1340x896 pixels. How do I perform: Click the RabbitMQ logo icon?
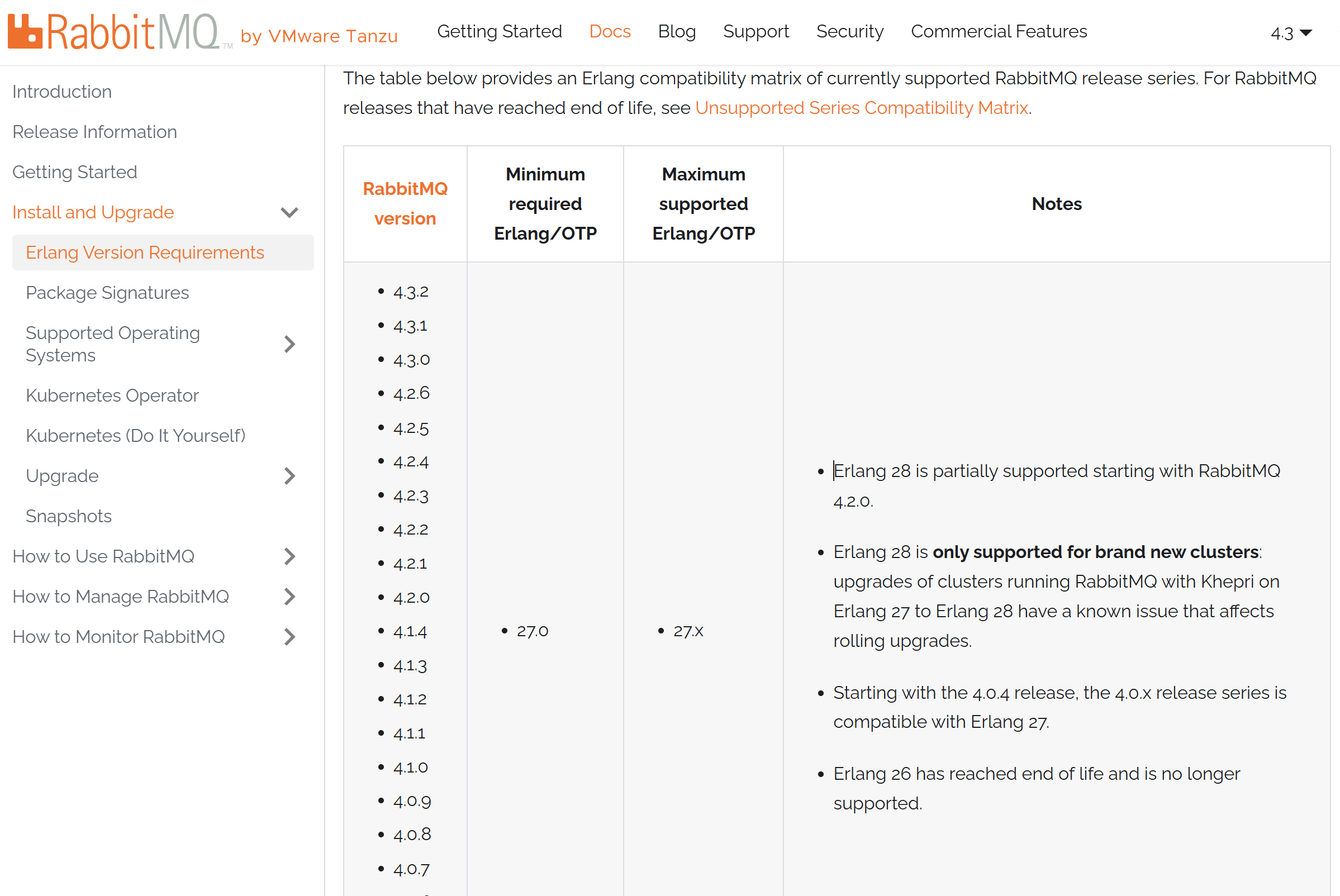click(25, 31)
